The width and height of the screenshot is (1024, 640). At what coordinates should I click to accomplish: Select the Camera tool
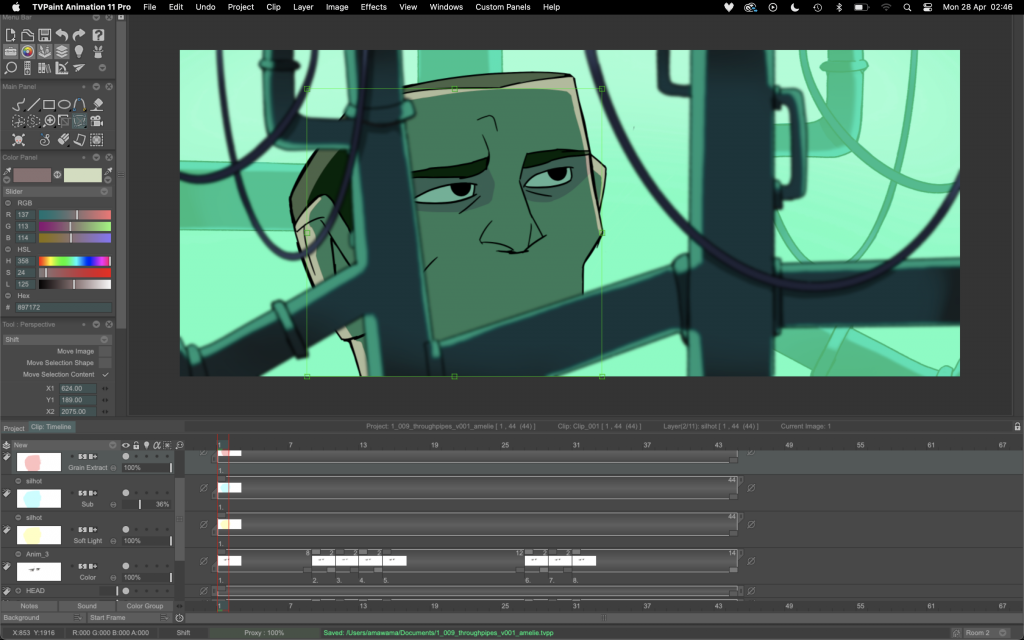pos(97,121)
